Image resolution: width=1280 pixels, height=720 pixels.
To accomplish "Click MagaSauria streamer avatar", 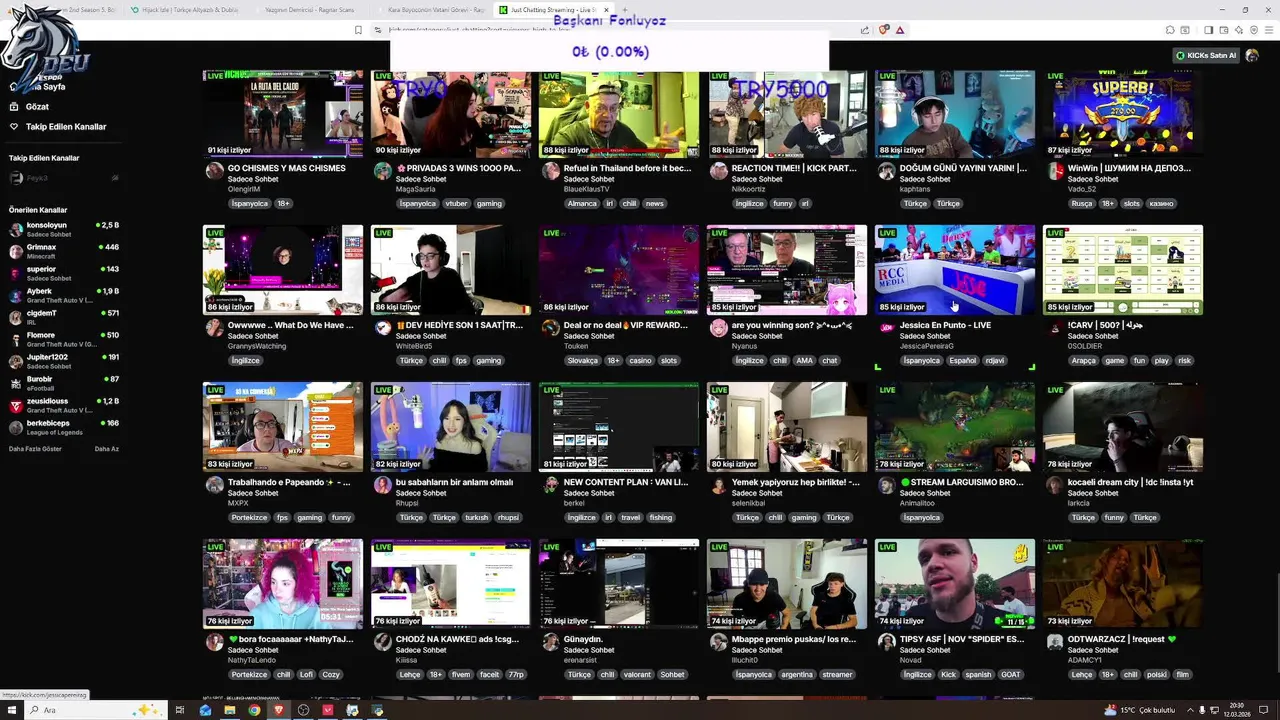I will (x=382, y=171).
